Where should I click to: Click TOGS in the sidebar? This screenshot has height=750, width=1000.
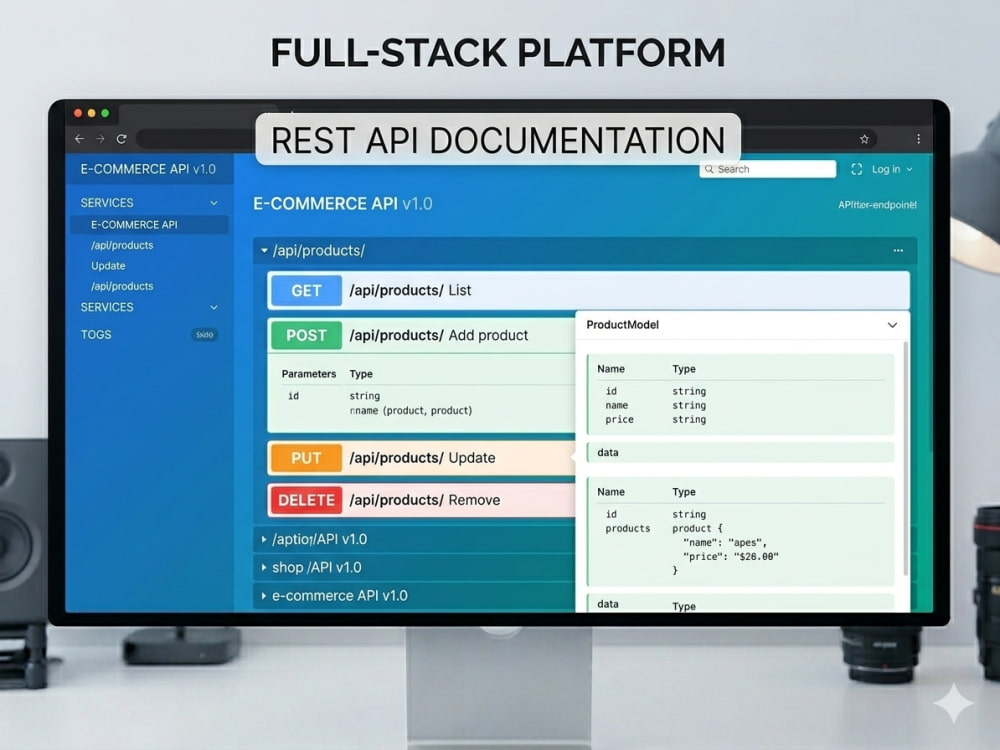96,334
